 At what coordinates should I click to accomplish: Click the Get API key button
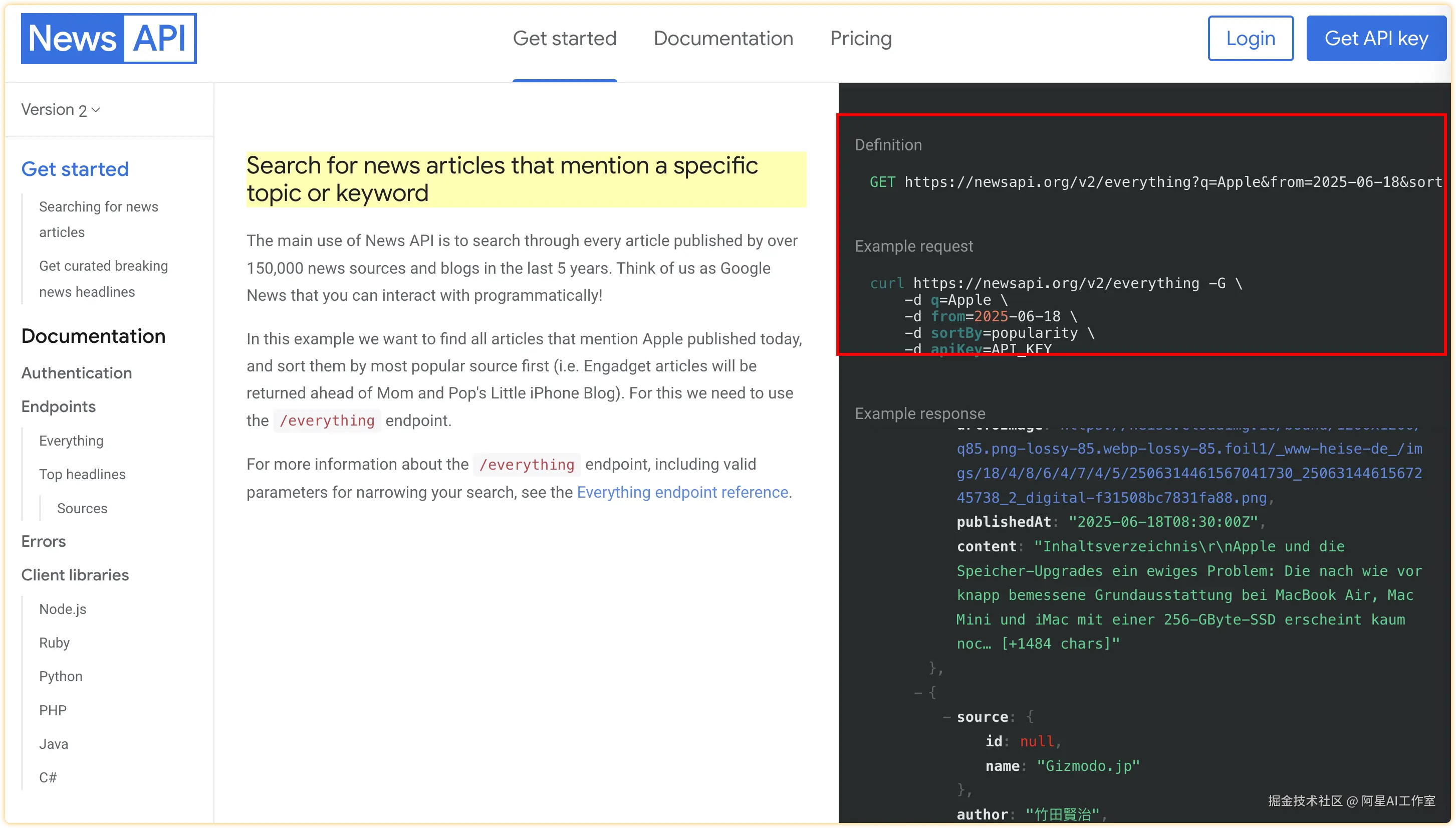click(1376, 38)
